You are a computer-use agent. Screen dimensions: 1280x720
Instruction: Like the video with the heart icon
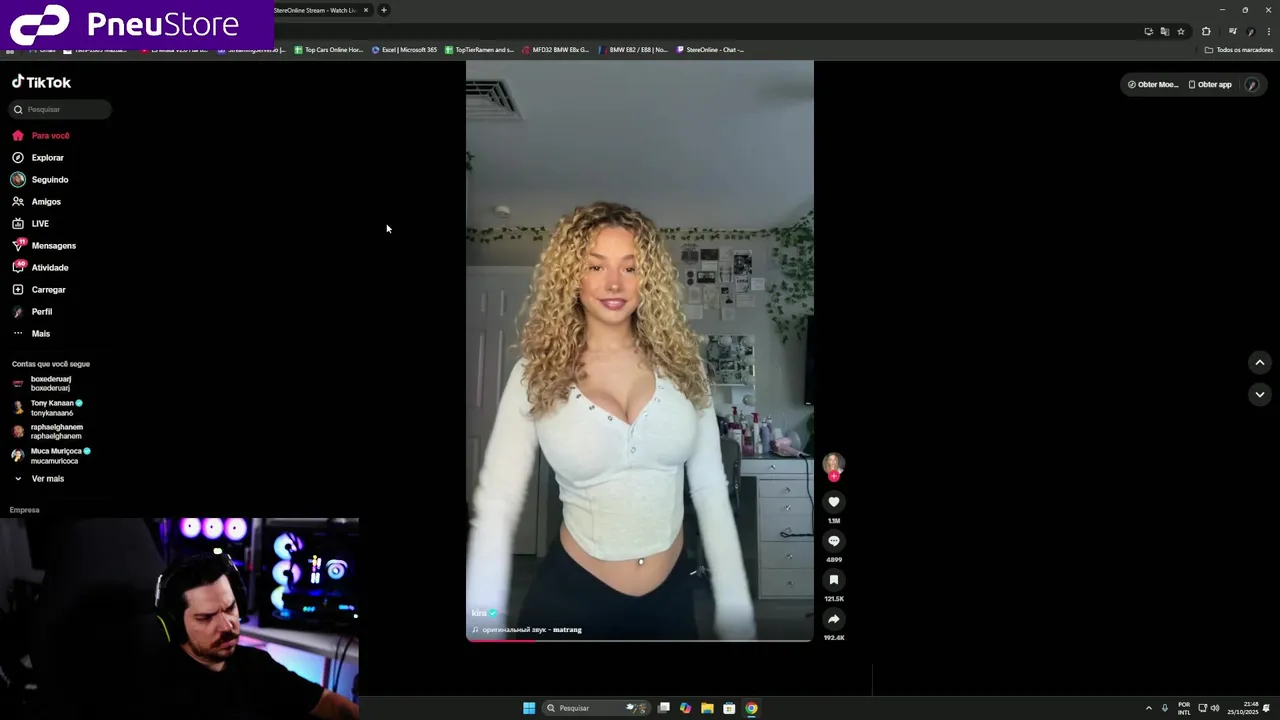coord(833,502)
